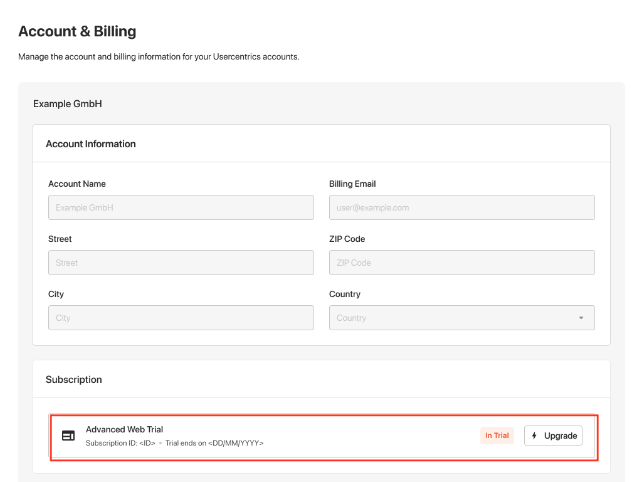
Task: Focus the Account Name field
Action: tap(181, 207)
